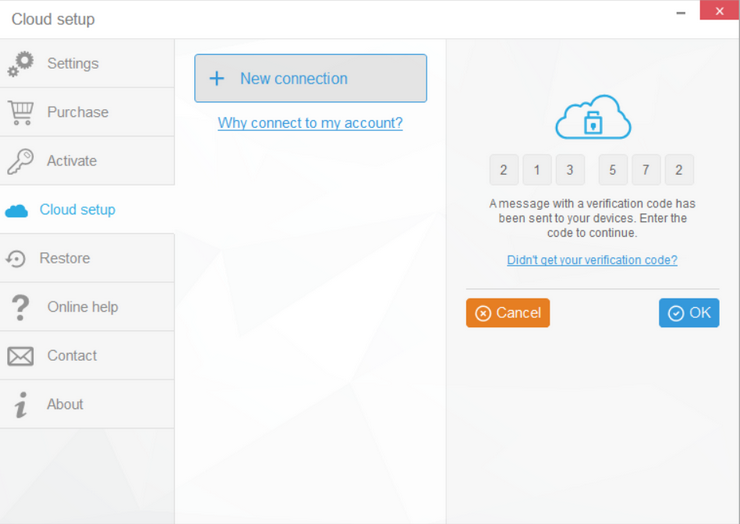
Task: Minimize the Cloud setup window
Action: point(681,13)
